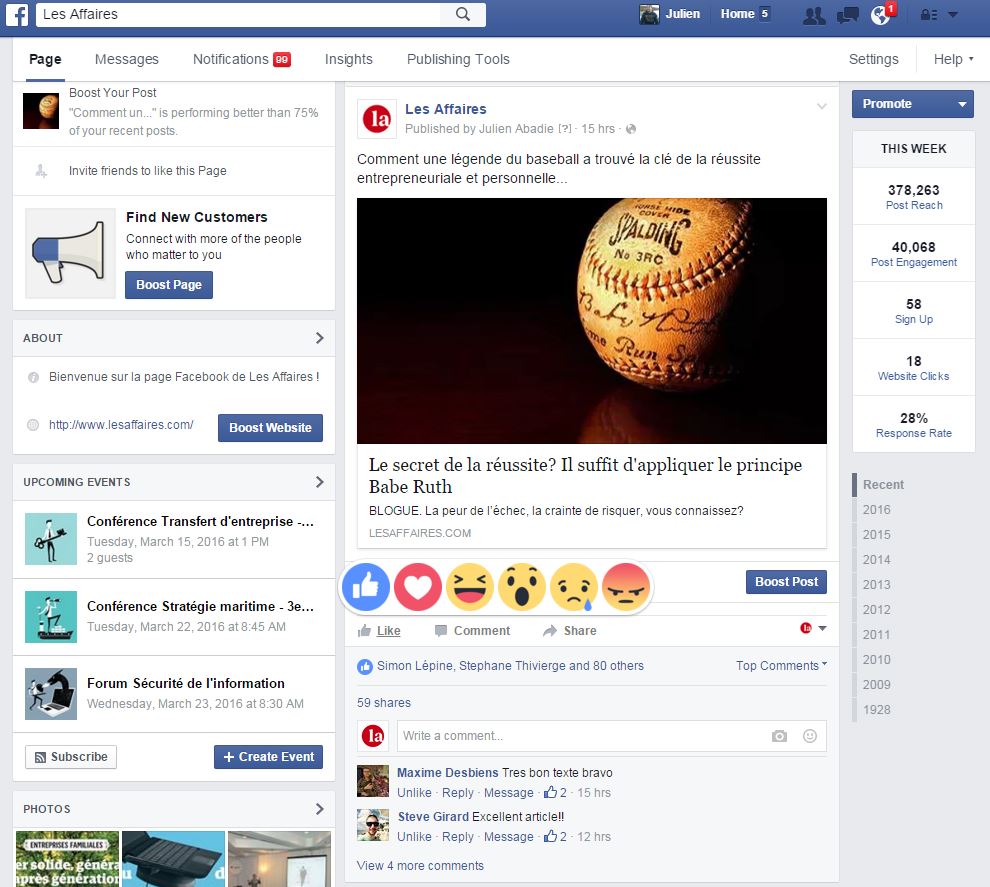Click Maxime Desbiens' comment avatar
Screen dimensions: 990x887
tap(373, 781)
